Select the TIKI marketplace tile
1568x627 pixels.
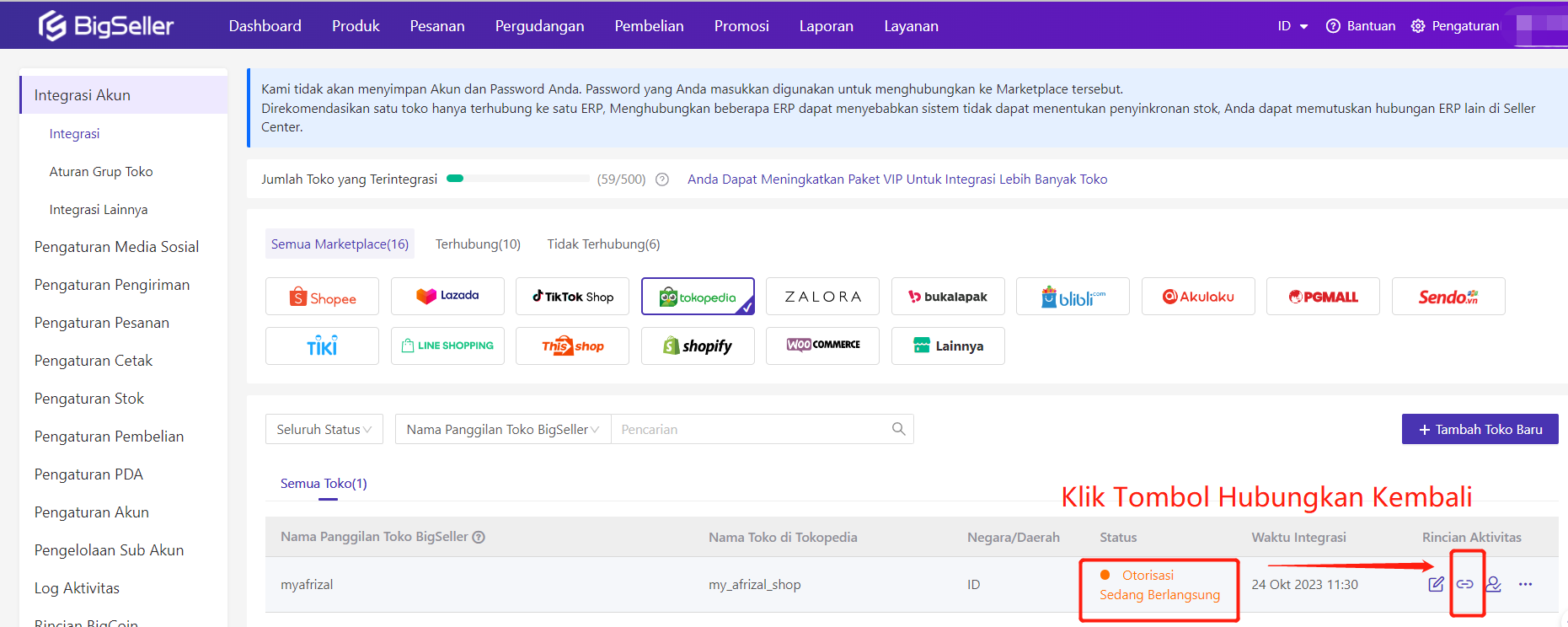pos(322,346)
